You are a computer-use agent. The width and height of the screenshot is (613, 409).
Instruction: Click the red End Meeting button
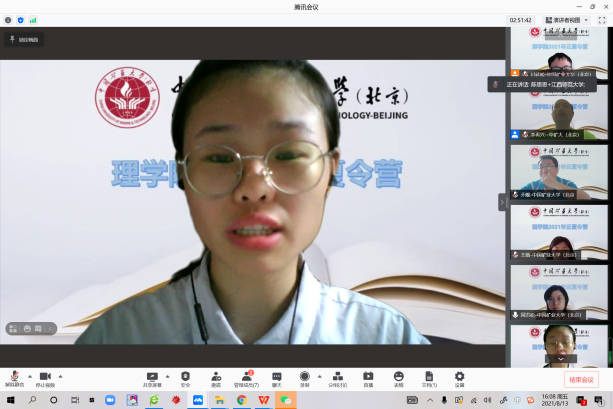(x=582, y=380)
